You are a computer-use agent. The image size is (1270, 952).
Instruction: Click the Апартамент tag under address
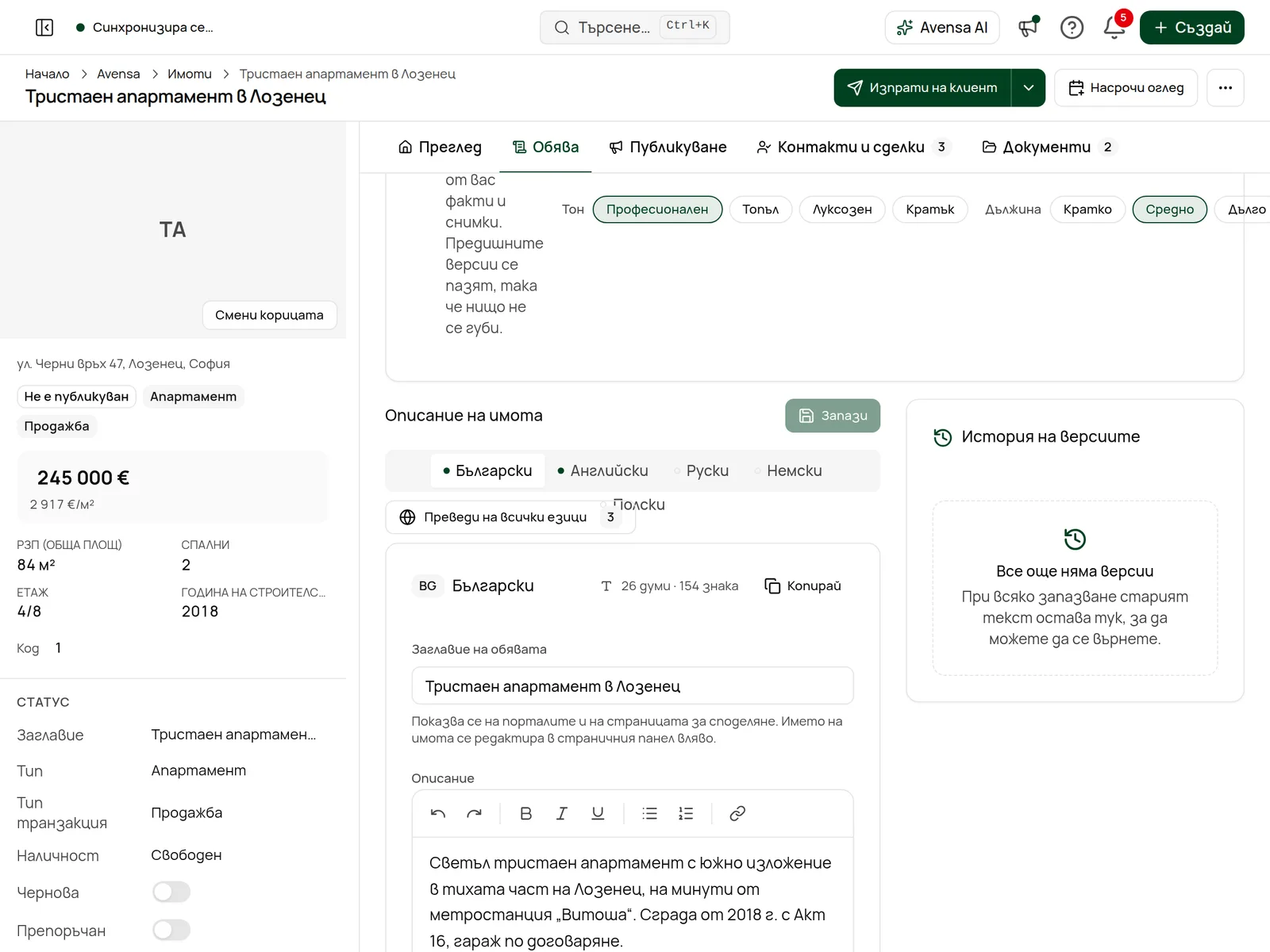[x=193, y=397]
